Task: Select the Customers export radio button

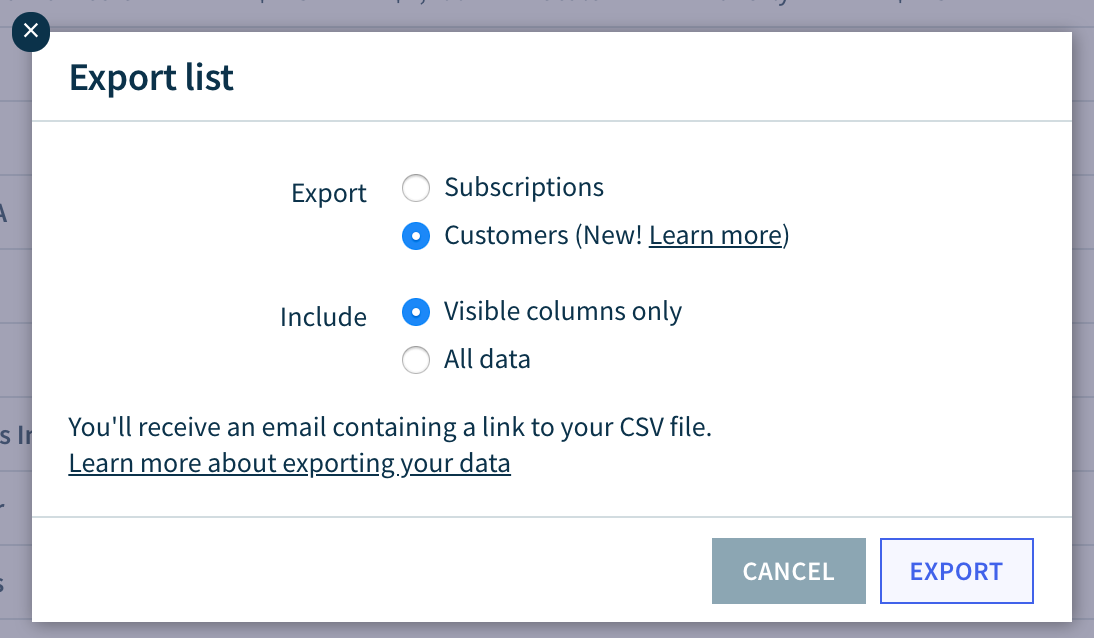Action: pyautogui.click(x=416, y=236)
